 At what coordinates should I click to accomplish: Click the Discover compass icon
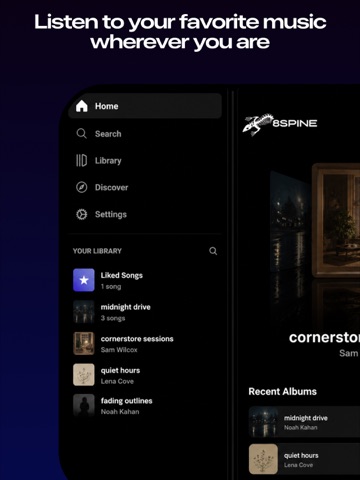pos(82,187)
